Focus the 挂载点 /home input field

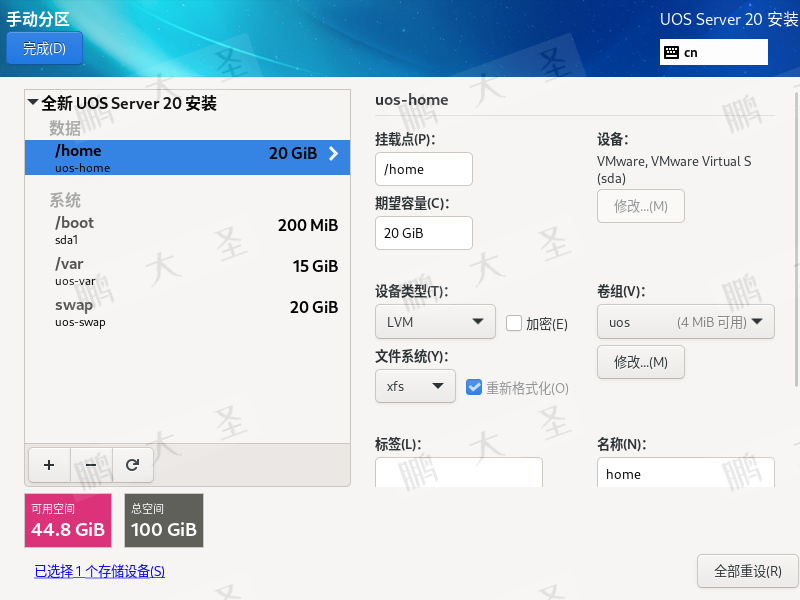coord(423,169)
